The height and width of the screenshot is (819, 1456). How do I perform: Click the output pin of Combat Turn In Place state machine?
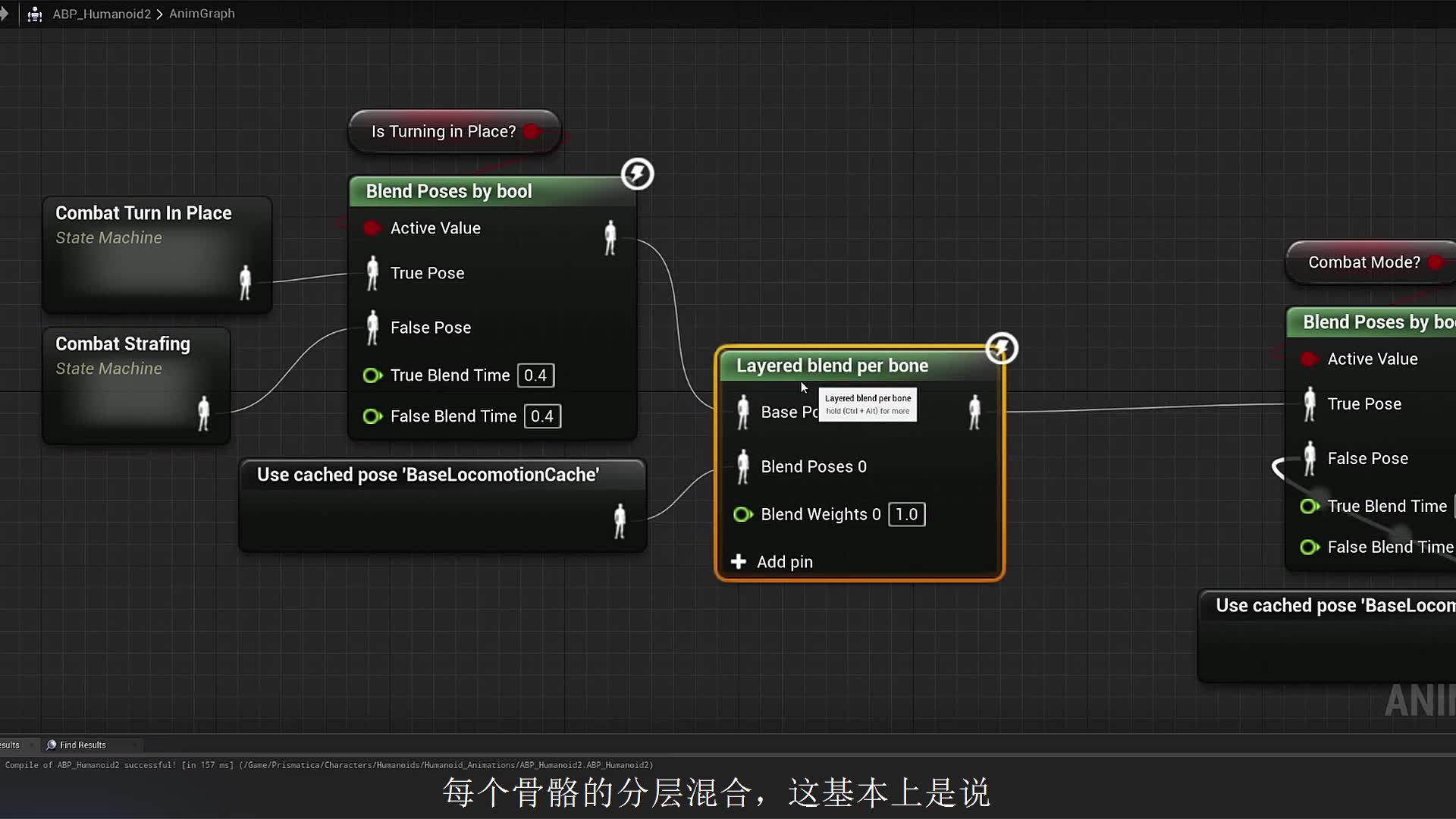(246, 284)
